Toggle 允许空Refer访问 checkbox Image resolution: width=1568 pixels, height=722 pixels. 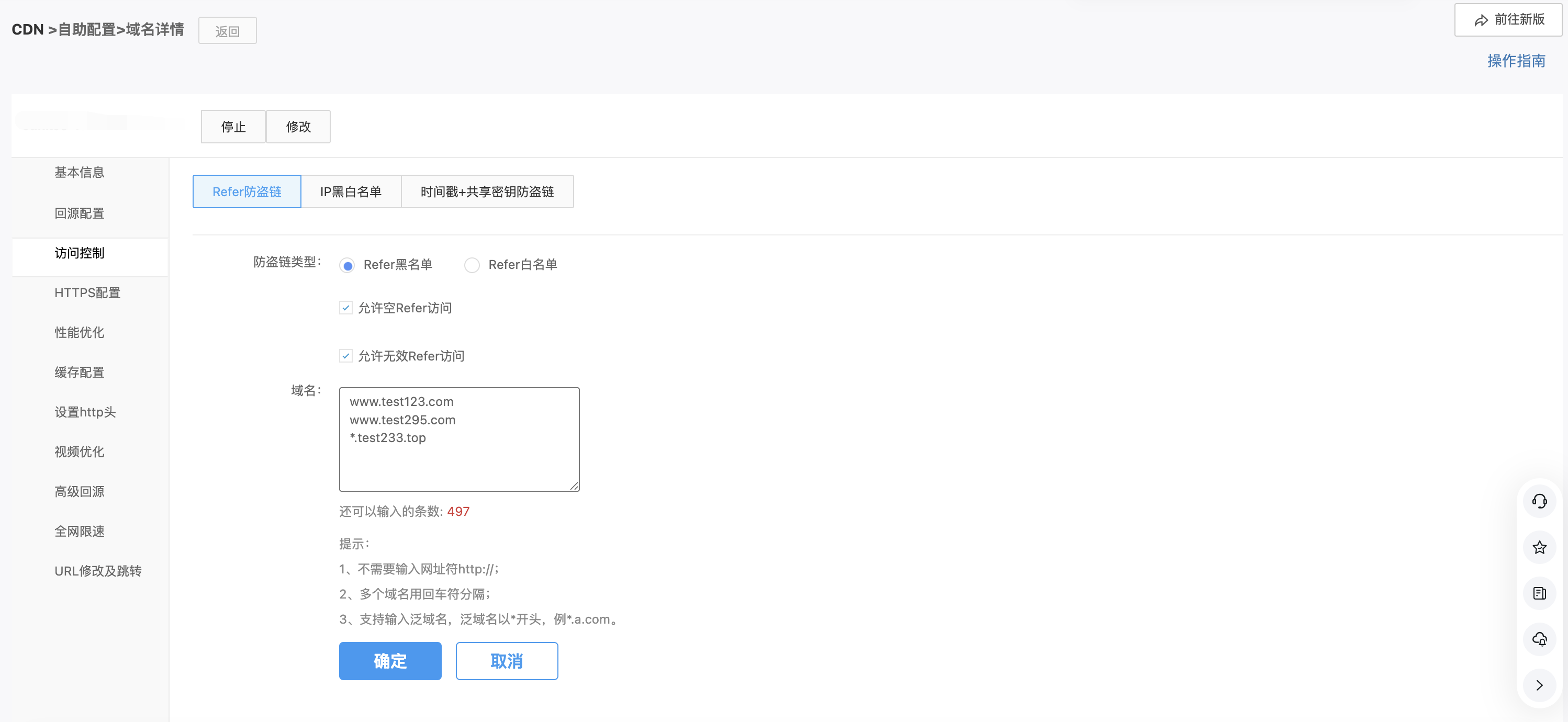pos(346,308)
